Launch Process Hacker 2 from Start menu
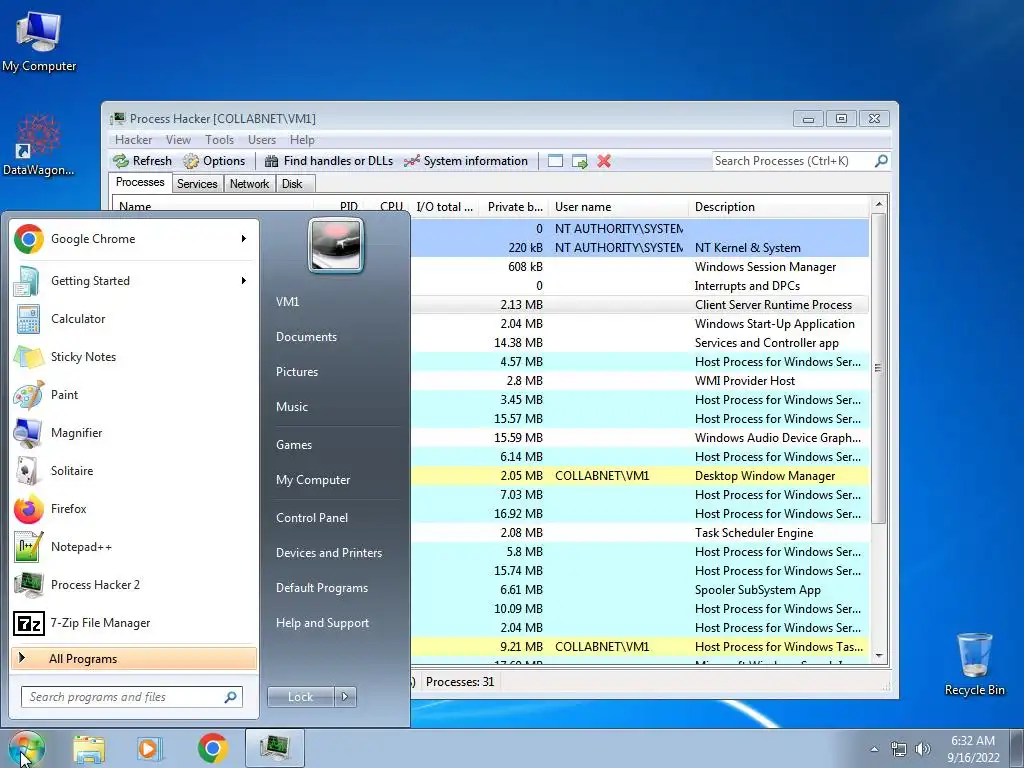 click(x=134, y=584)
